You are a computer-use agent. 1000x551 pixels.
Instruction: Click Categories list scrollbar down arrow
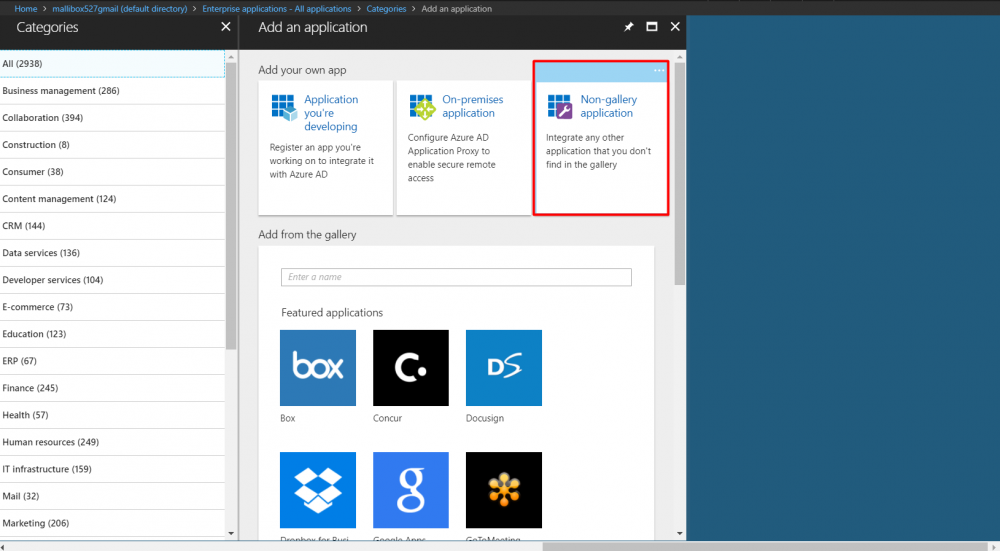[x=231, y=534]
